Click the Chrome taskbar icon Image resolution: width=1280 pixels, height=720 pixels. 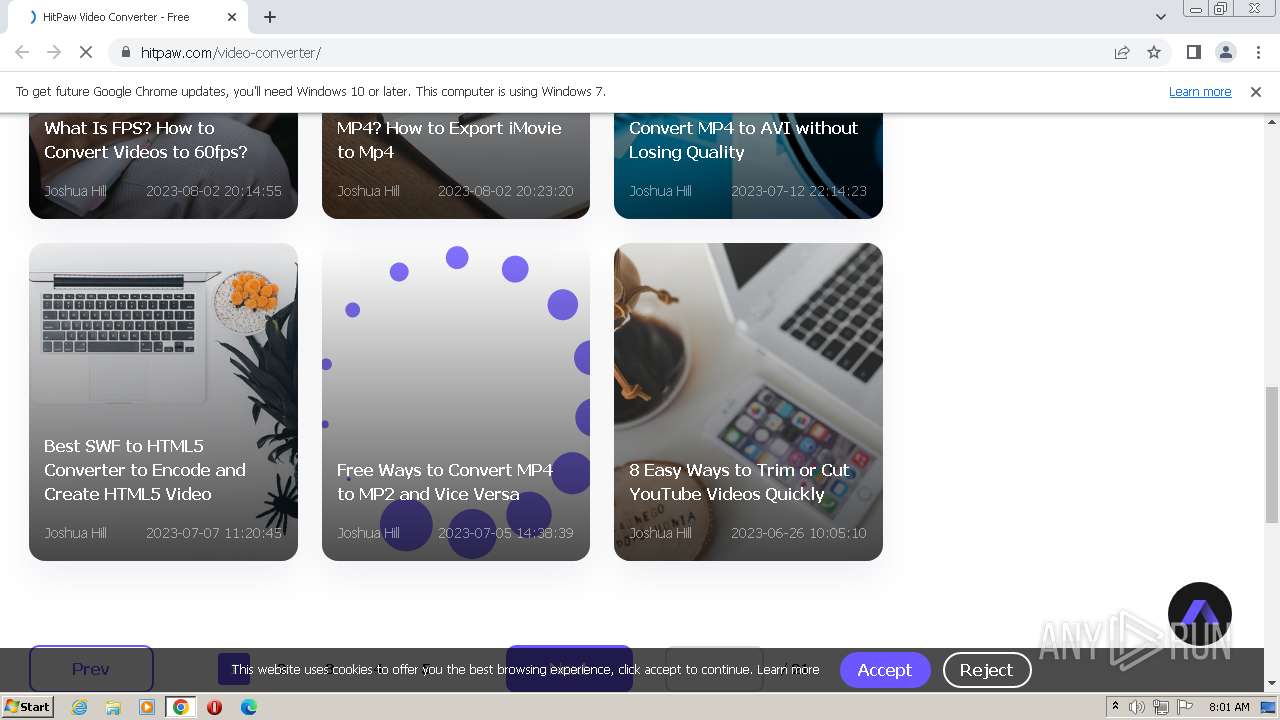coord(181,707)
